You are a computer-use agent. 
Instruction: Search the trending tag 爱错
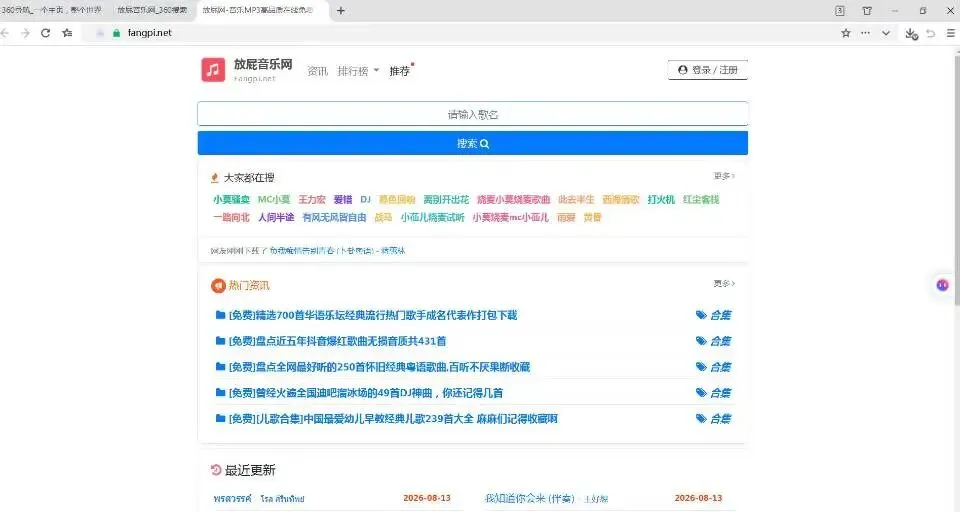[343, 199]
